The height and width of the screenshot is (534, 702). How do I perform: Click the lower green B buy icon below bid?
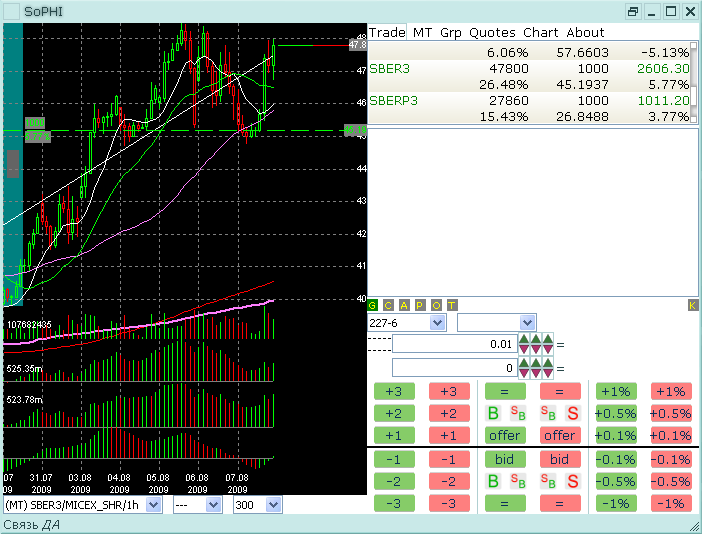[x=493, y=481]
